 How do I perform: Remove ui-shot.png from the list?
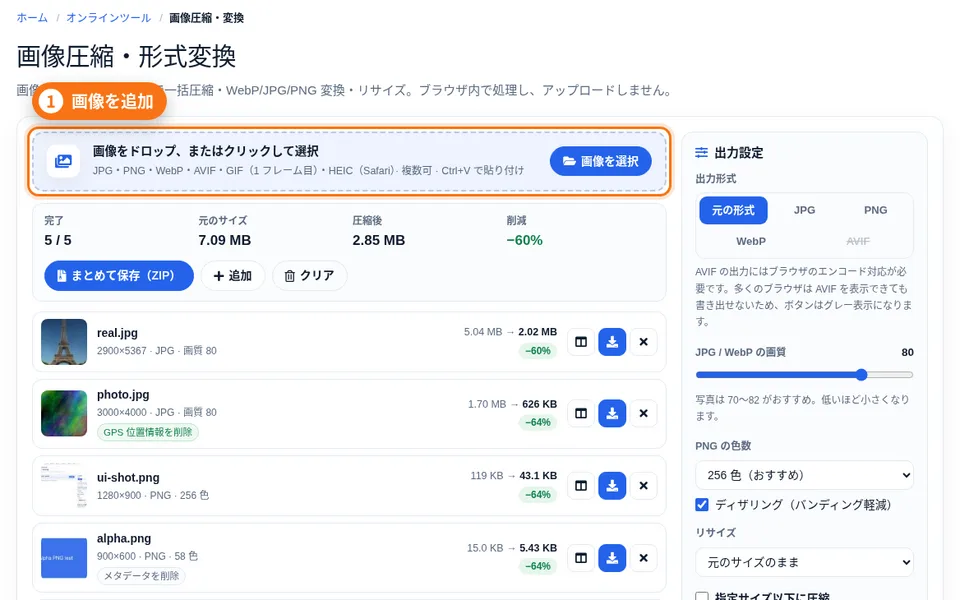tap(643, 486)
